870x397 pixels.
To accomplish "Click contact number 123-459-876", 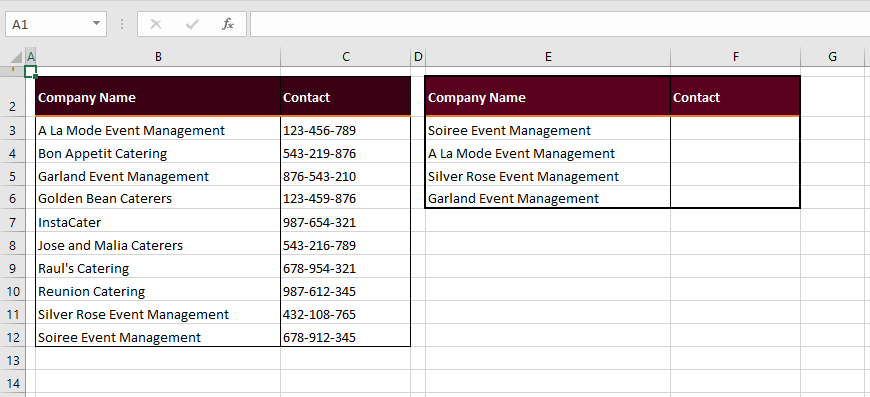I will point(346,198).
